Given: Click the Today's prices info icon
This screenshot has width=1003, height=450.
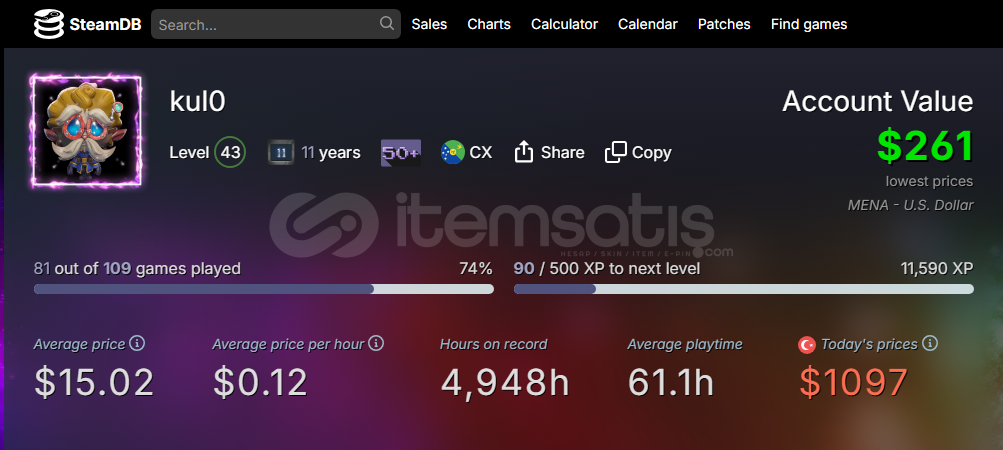Looking at the screenshot, I should coord(930,343).
